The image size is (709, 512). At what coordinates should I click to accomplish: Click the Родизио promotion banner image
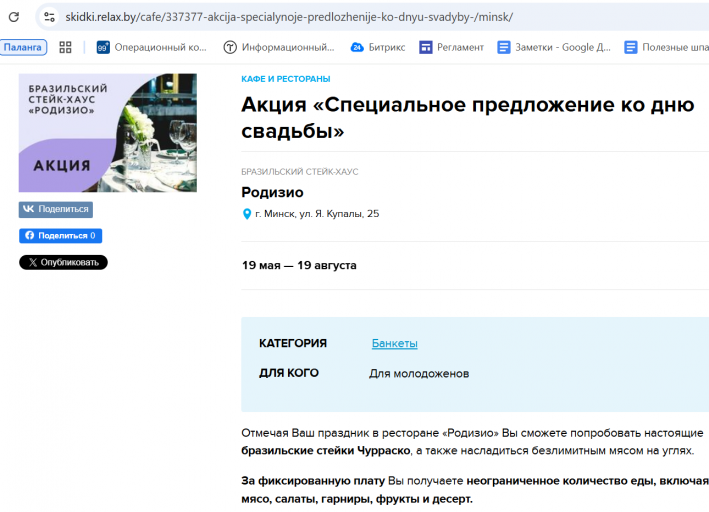tap(108, 133)
